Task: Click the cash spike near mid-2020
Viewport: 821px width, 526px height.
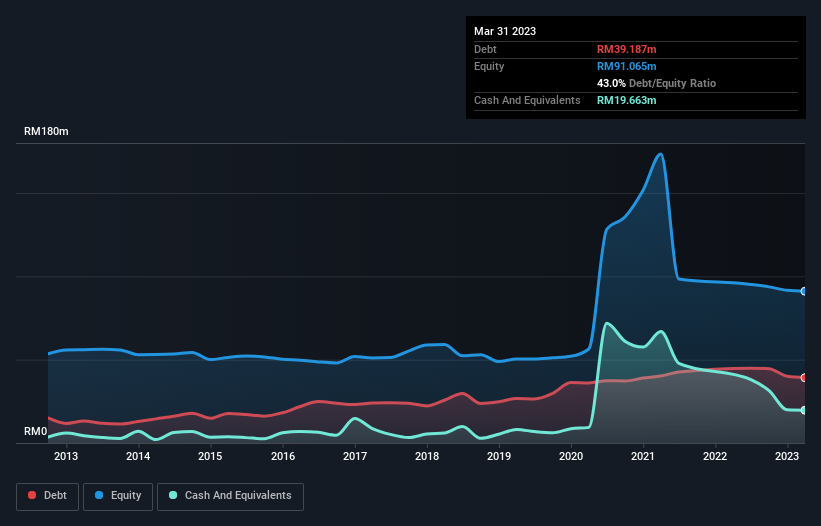Action: (607, 324)
